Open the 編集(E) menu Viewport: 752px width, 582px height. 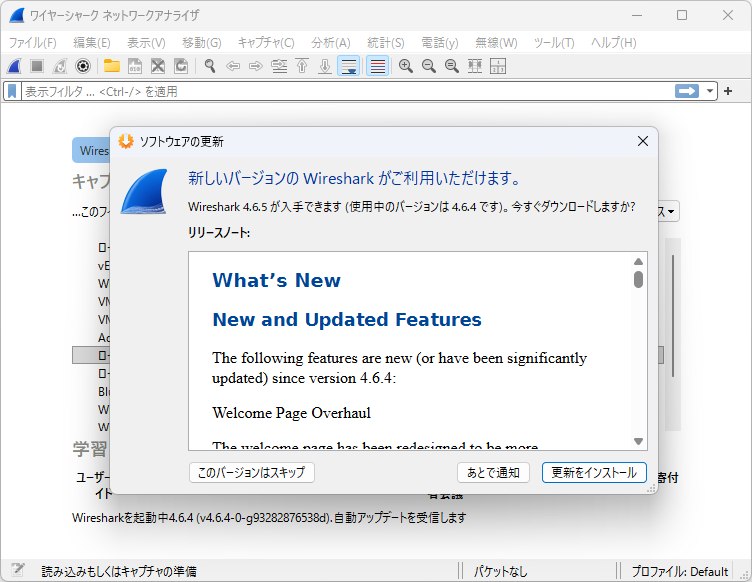click(x=92, y=43)
